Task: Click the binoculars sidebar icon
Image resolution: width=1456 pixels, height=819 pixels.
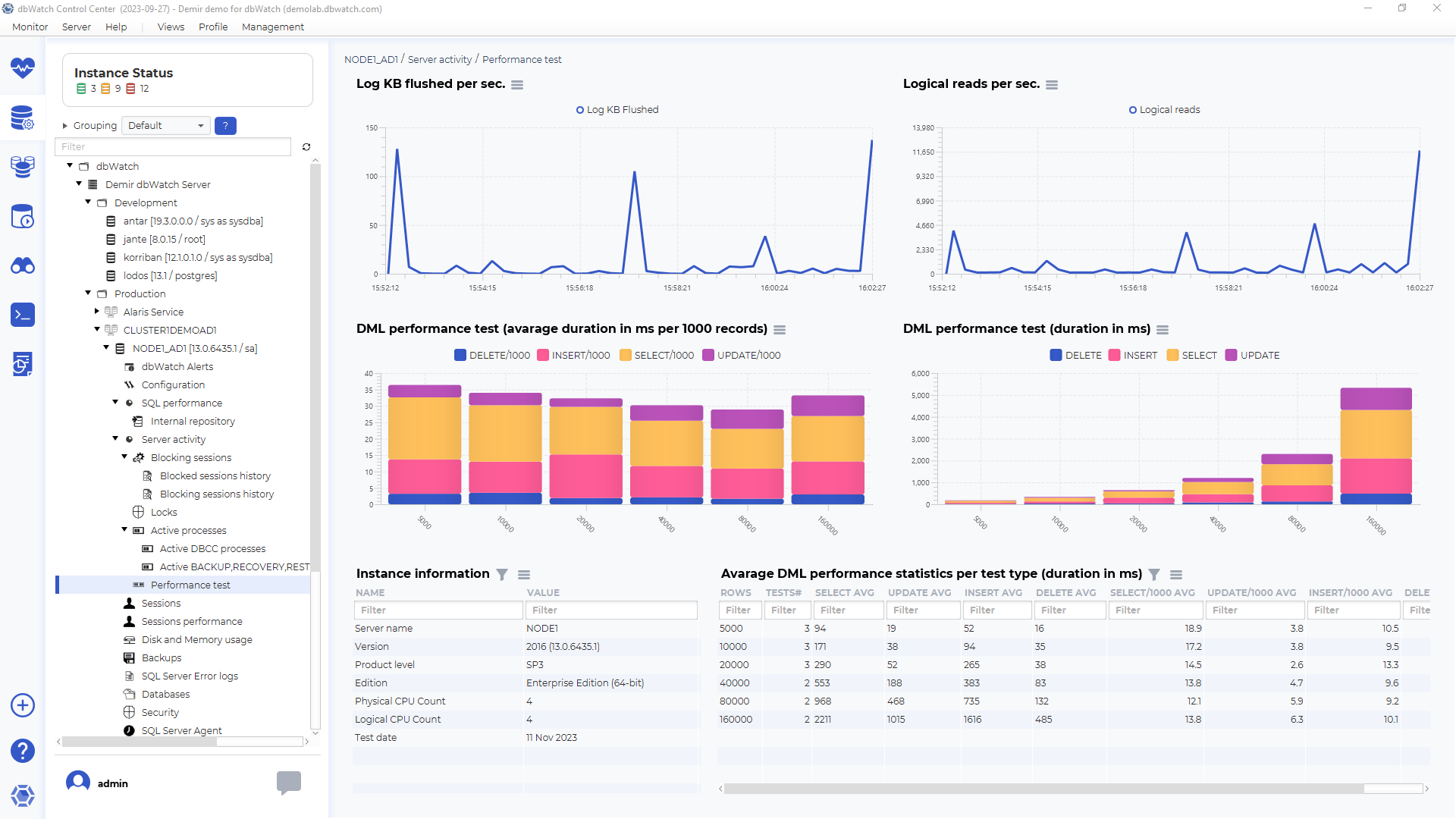Action: pos(23,266)
